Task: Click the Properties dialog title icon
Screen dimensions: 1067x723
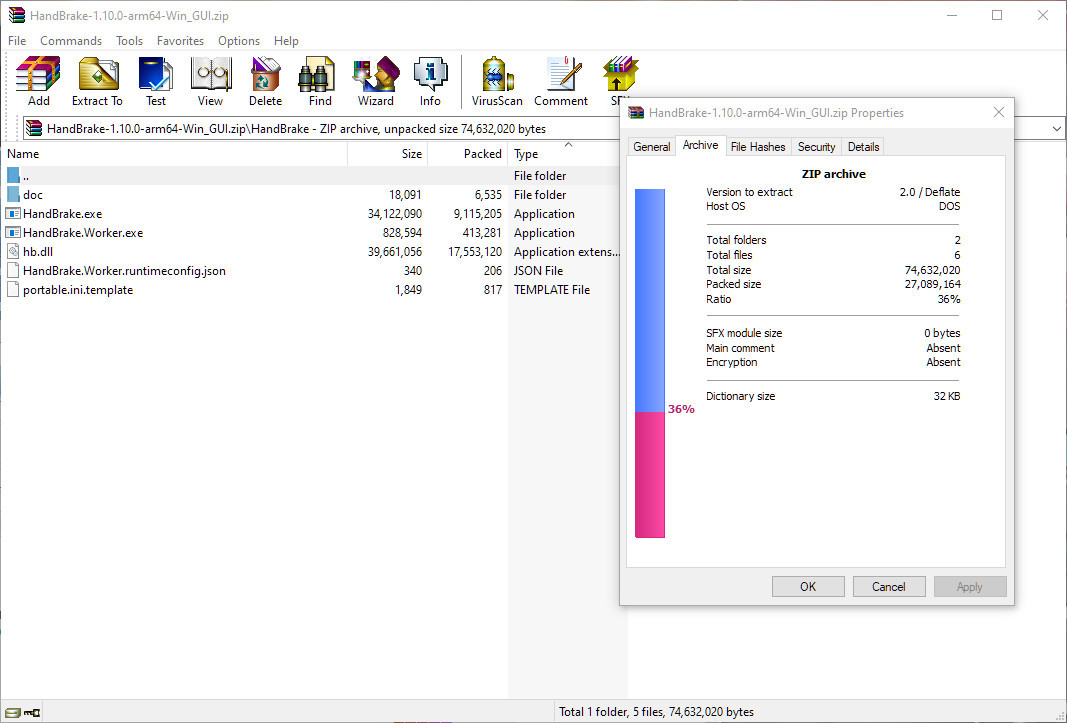Action: 636,113
